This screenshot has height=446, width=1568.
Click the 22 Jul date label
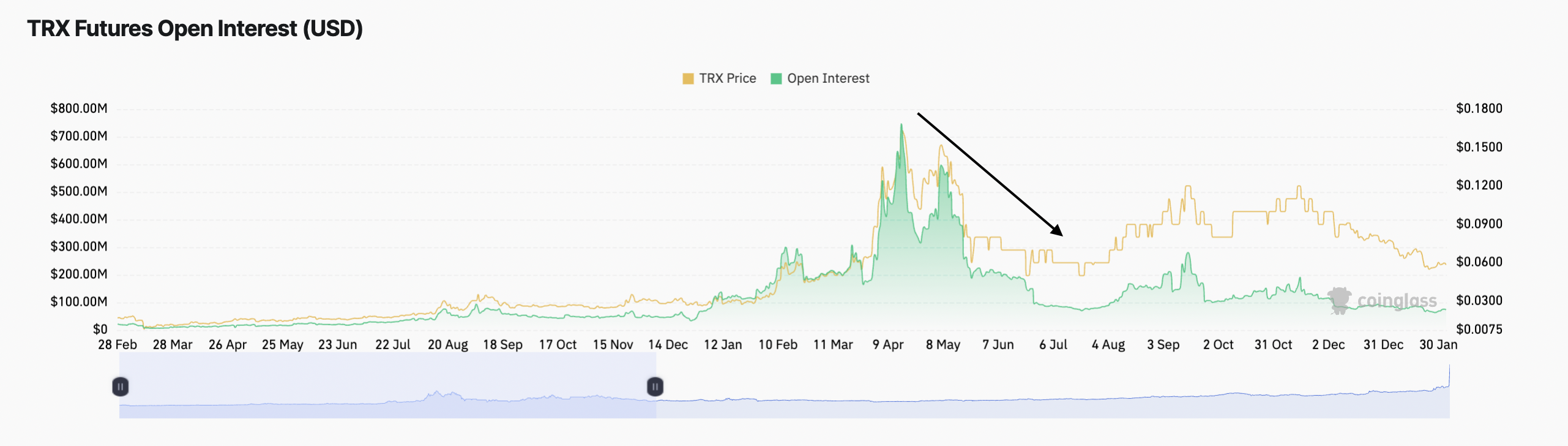393,345
